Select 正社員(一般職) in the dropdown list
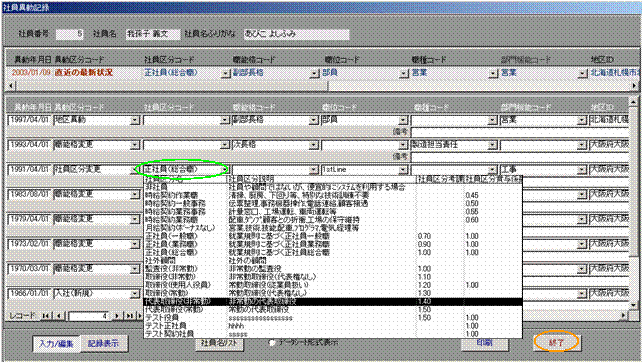The height and width of the screenshot is (363, 643). click(333, 236)
